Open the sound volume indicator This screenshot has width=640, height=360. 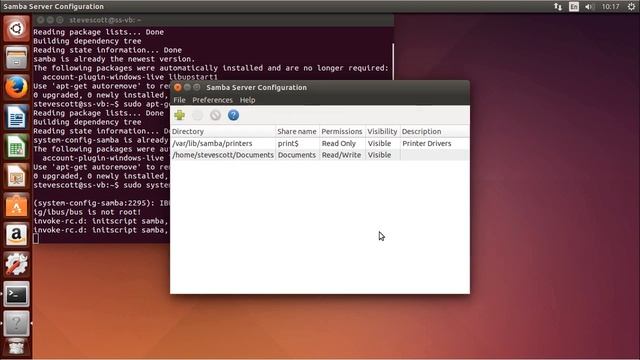coord(589,7)
